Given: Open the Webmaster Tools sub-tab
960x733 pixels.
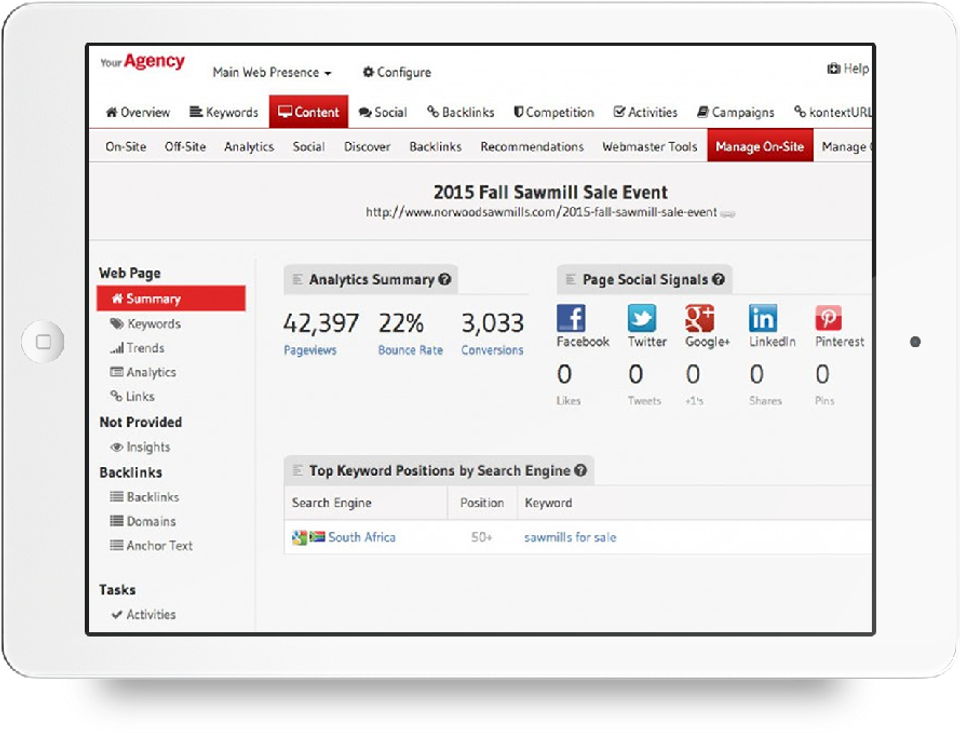Looking at the screenshot, I should click(x=649, y=146).
